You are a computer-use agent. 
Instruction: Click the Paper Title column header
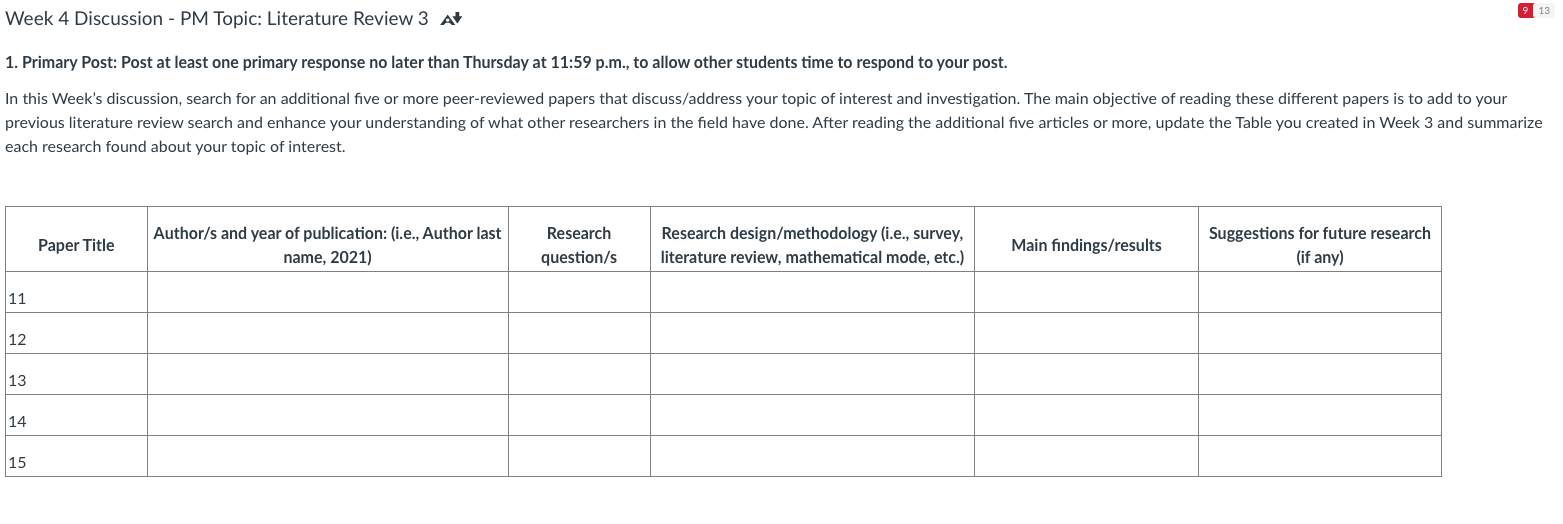point(76,245)
